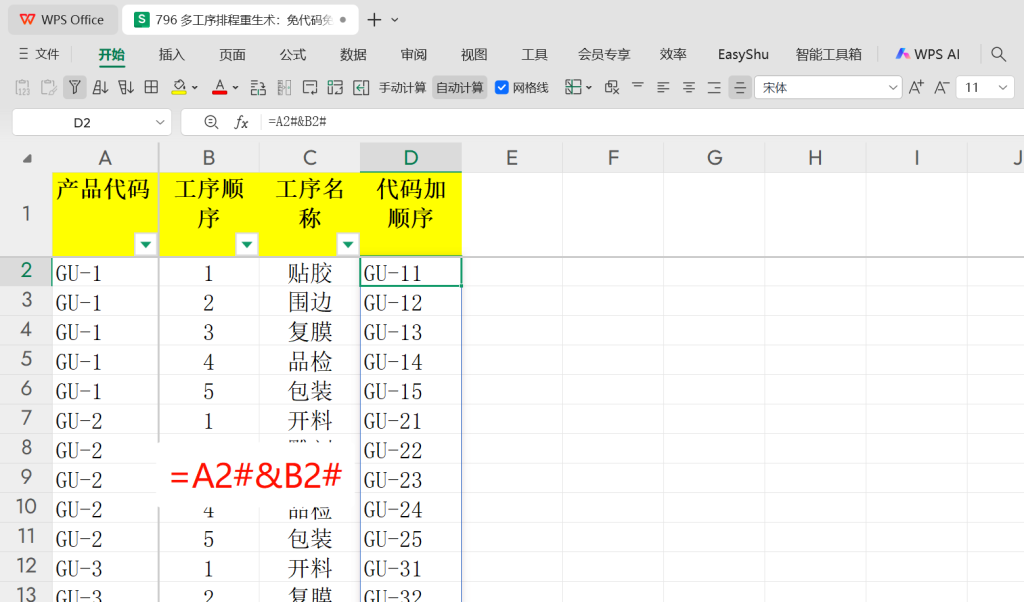Open the font color dropdown arrow
The height and width of the screenshot is (602, 1024).
click(x=236, y=87)
